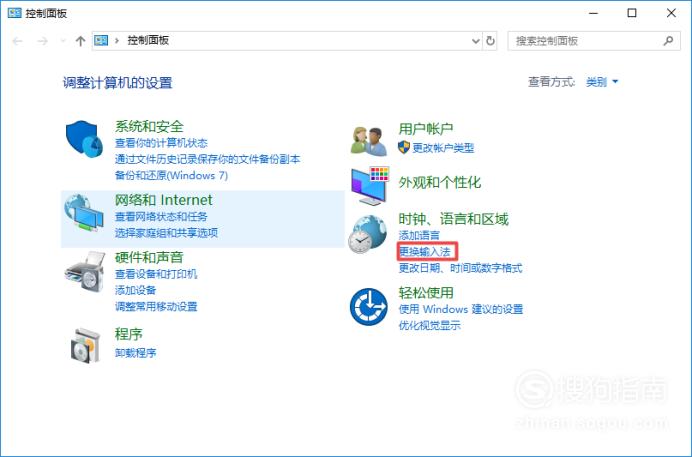The image size is (692, 457).
Task: Open 用户帐户 category heading
Action: click(x=426, y=129)
